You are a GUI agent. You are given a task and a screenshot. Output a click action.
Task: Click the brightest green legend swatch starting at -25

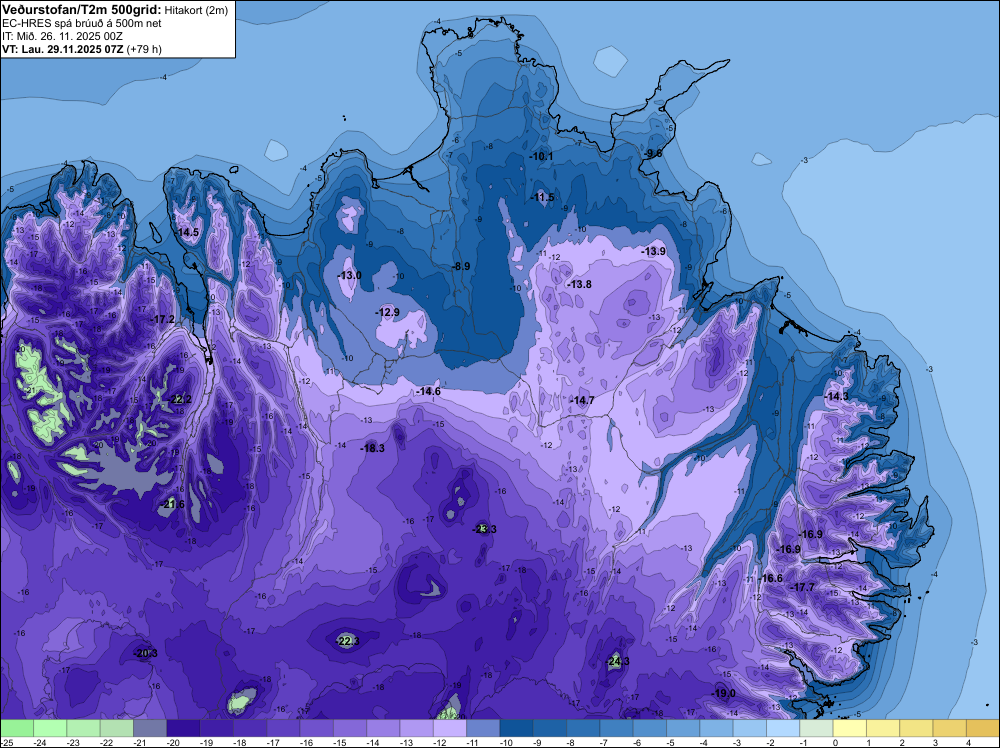[x=17, y=728]
